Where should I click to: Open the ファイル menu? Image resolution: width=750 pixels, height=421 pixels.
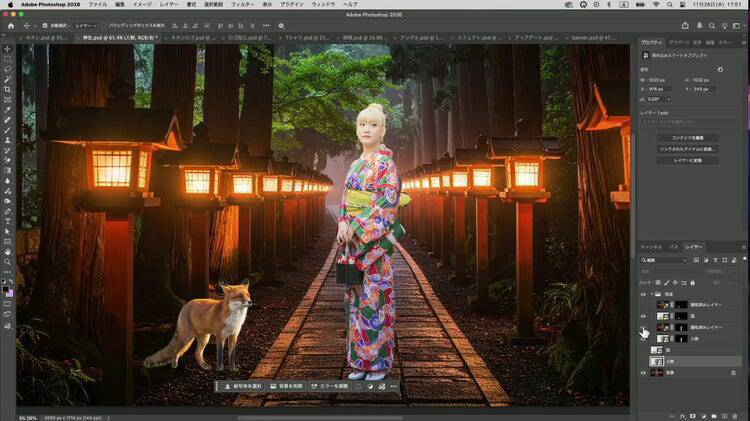(x=98, y=4)
